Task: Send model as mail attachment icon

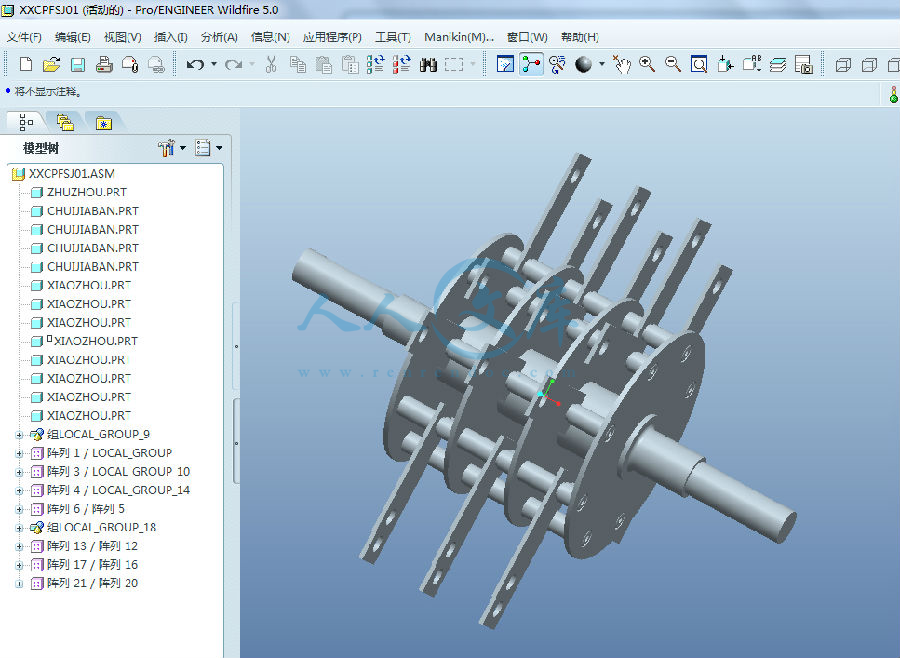Action: click(x=130, y=64)
